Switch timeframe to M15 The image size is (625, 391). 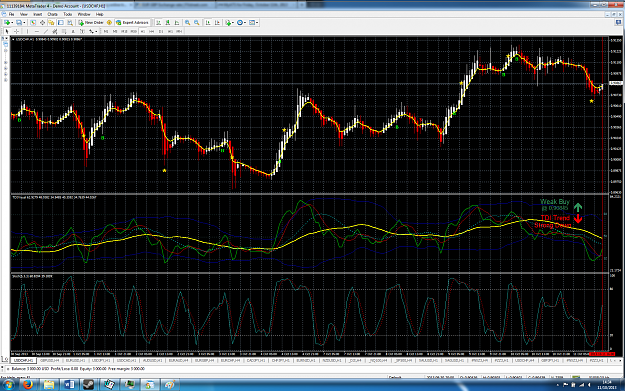click(124, 31)
